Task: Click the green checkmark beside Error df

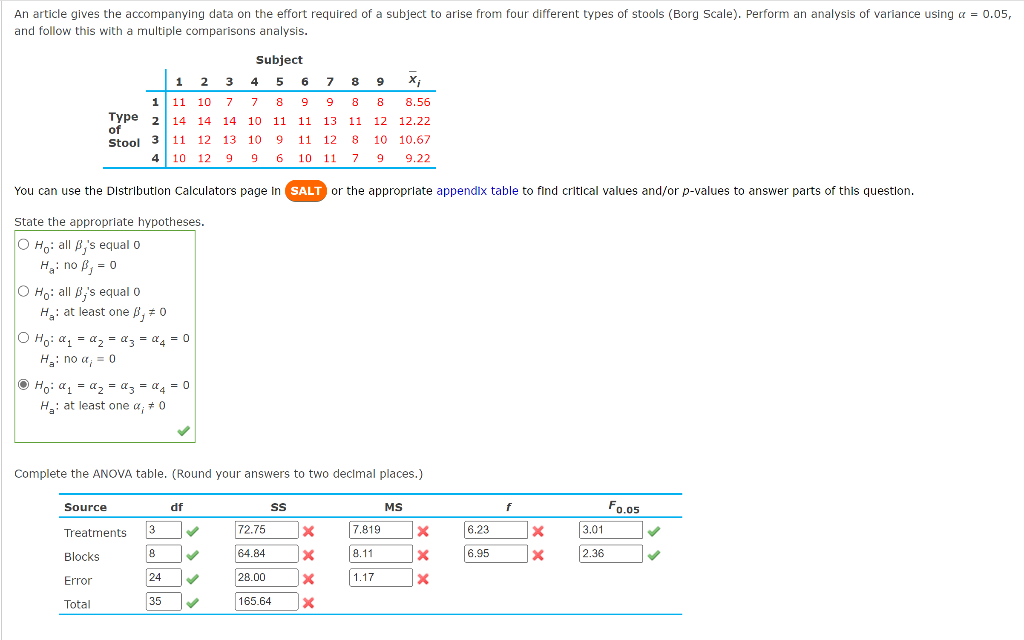Action: click(x=193, y=579)
